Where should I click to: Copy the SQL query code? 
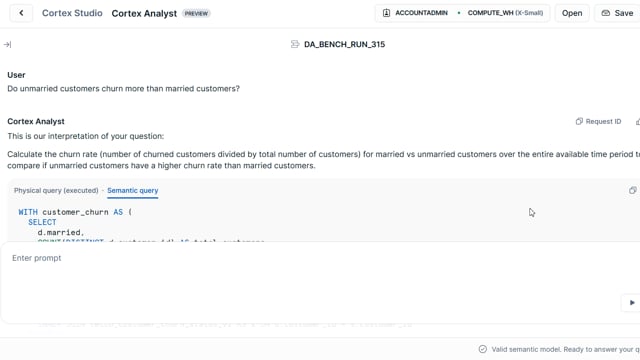[632, 190]
